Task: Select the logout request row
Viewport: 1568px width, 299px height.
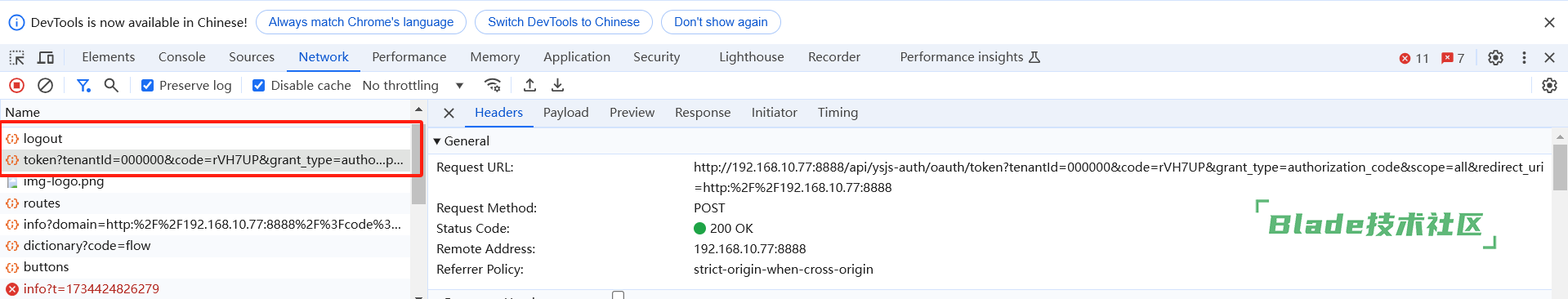Action: point(206,139)
